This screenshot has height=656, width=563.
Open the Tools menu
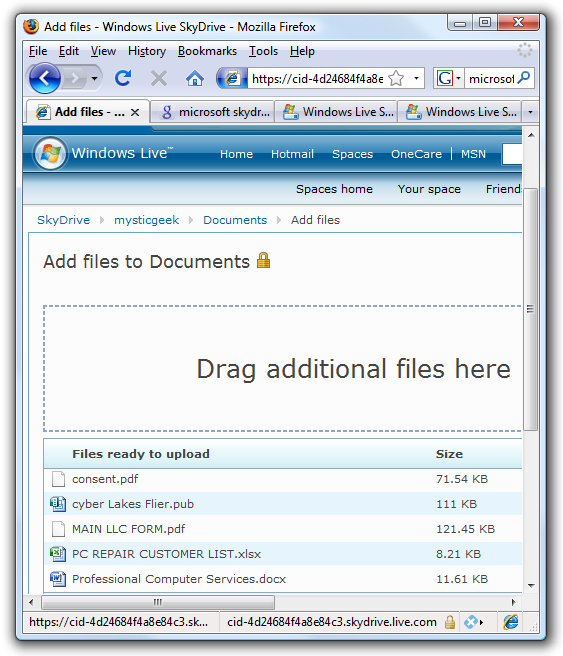coord(263,51)
